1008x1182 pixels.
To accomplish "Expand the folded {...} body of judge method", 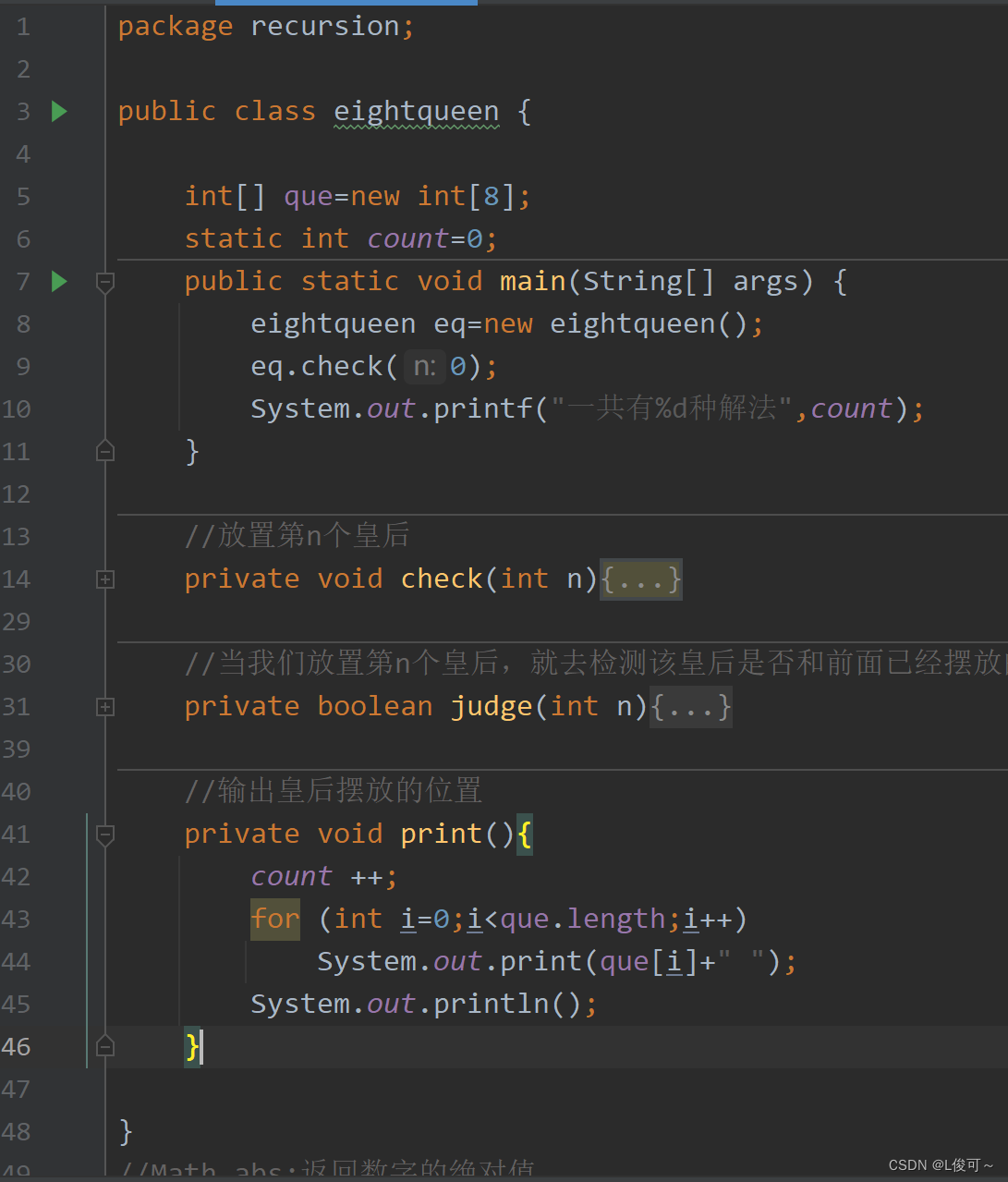I will click(690, 707).
